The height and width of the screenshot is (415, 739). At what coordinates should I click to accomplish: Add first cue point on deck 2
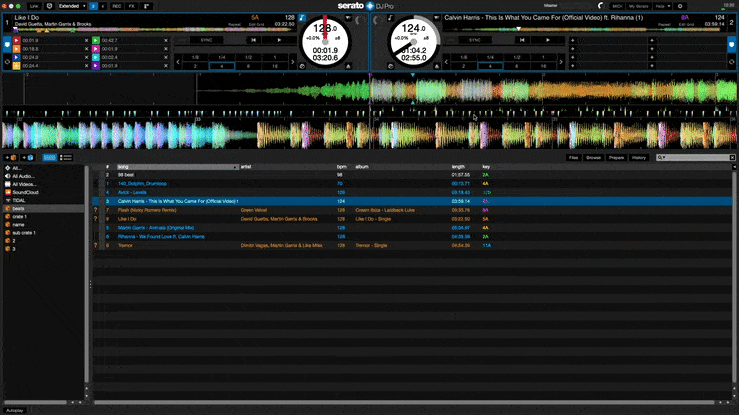[x=573, y=41]
